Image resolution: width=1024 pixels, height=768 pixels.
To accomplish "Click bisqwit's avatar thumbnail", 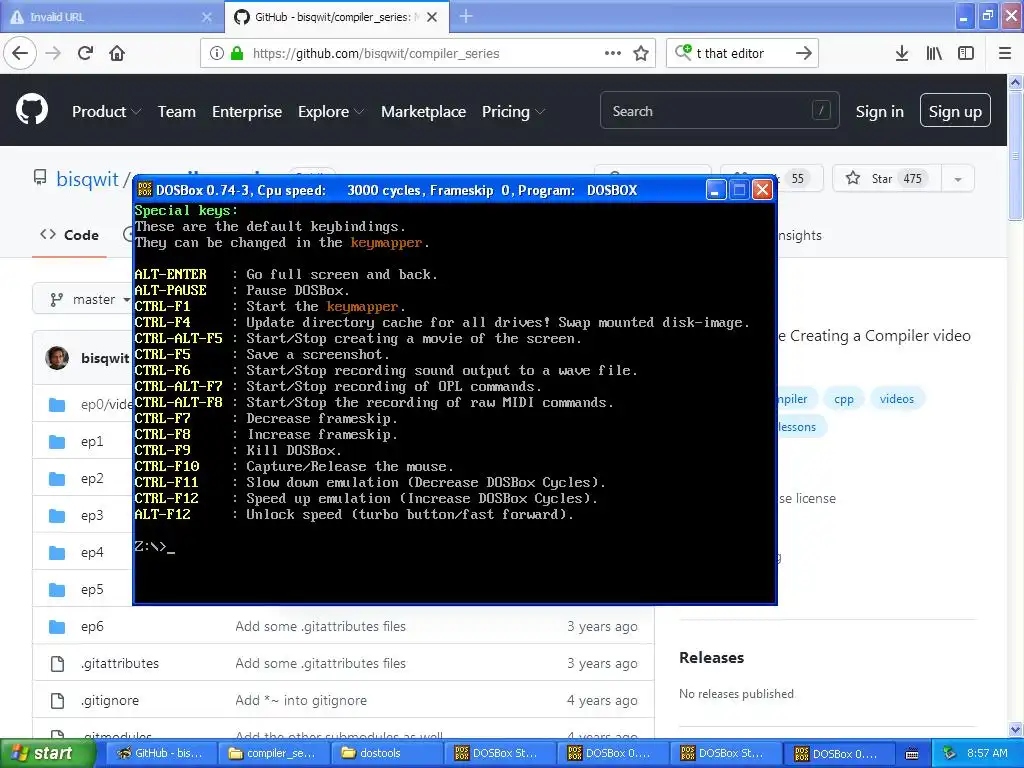I will point(57,358).
